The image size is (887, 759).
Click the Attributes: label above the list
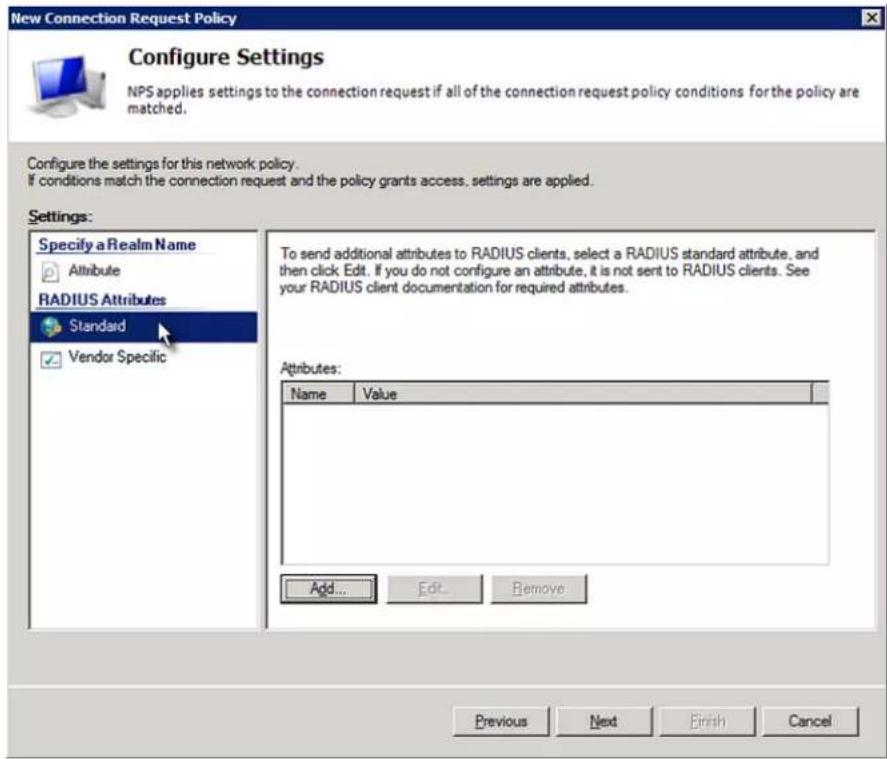pos(311,369)
